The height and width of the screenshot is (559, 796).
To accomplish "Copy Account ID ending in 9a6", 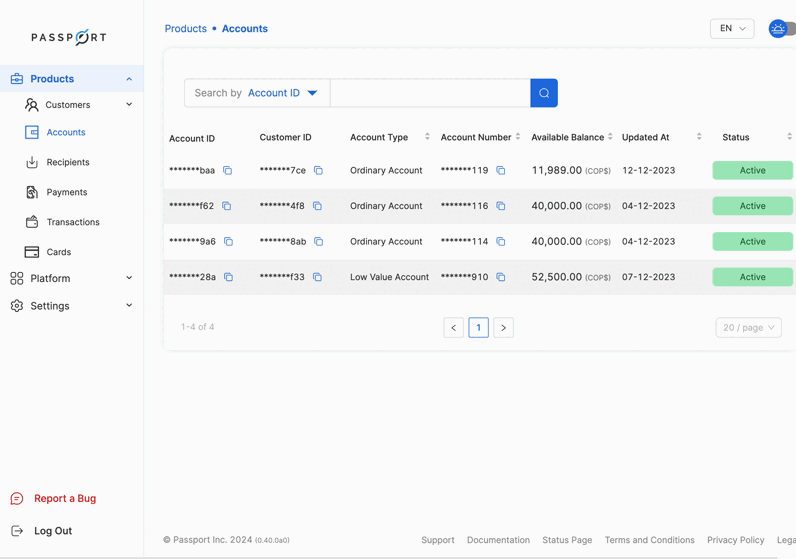I will coord(228,242).
